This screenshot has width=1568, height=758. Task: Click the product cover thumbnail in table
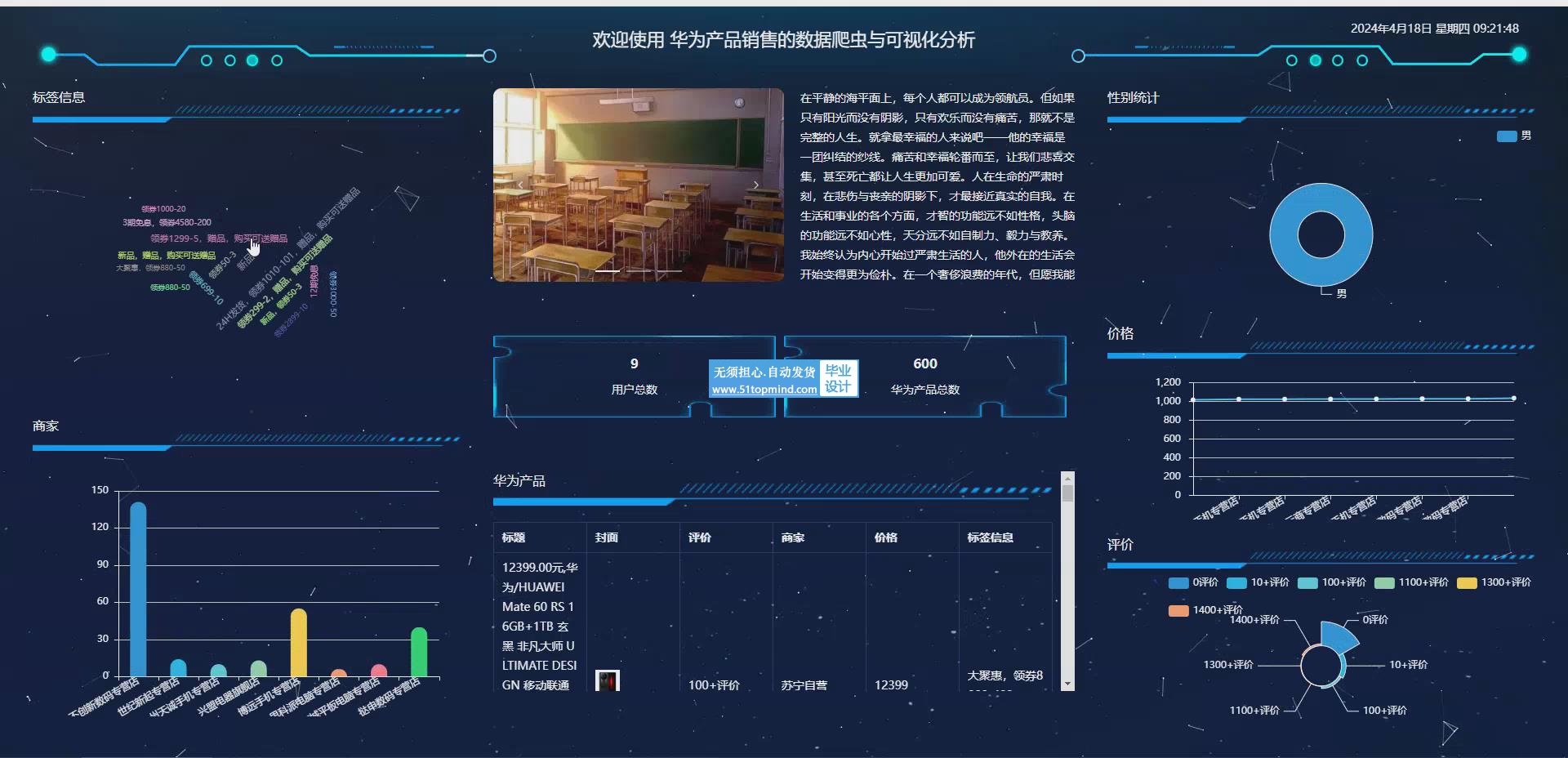(608, 680)
